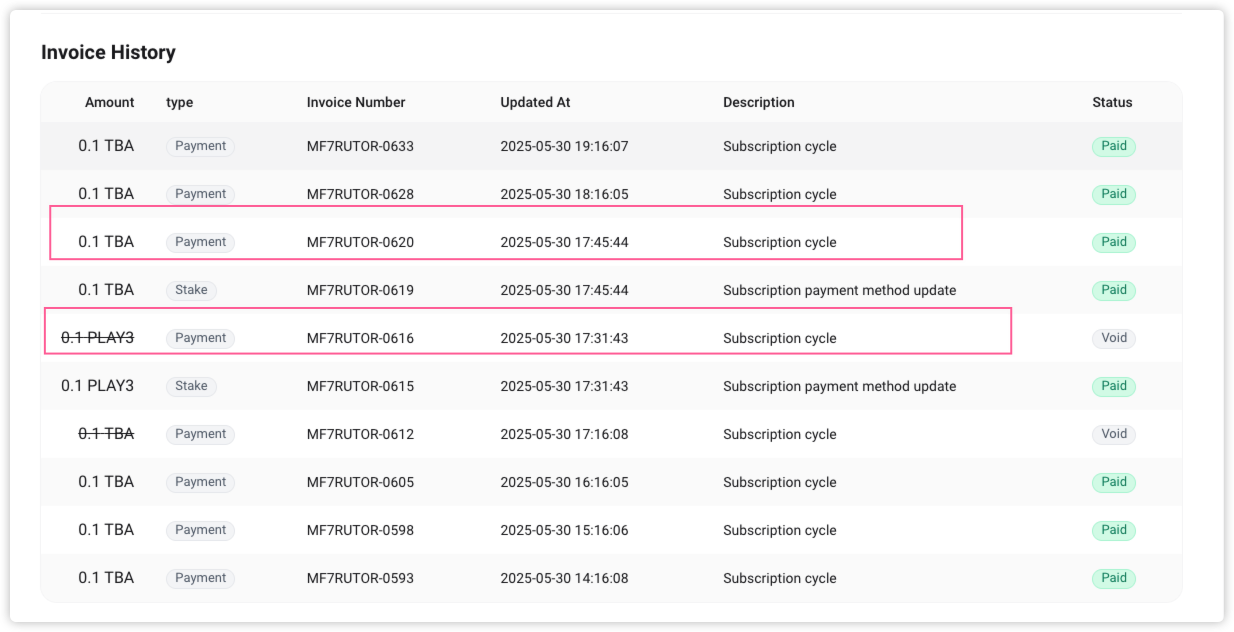This screenshot has height=632, width=1234.
Task: Click the type column header
Action: click(x=180, y=102)
